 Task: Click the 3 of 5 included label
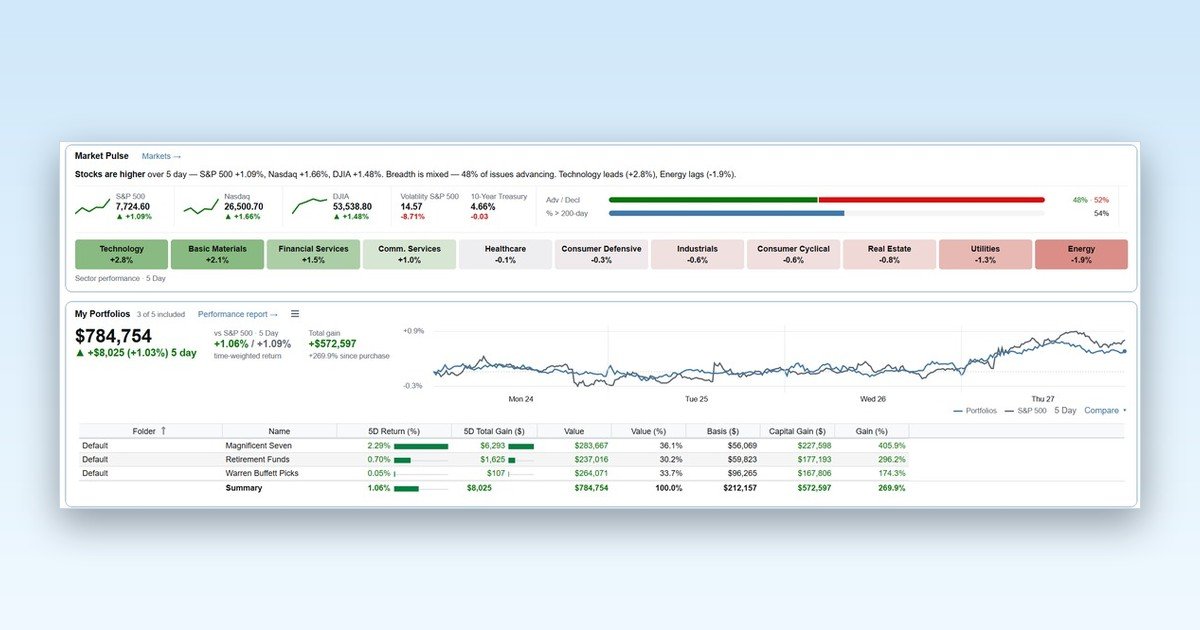click(x=161, y=314)
